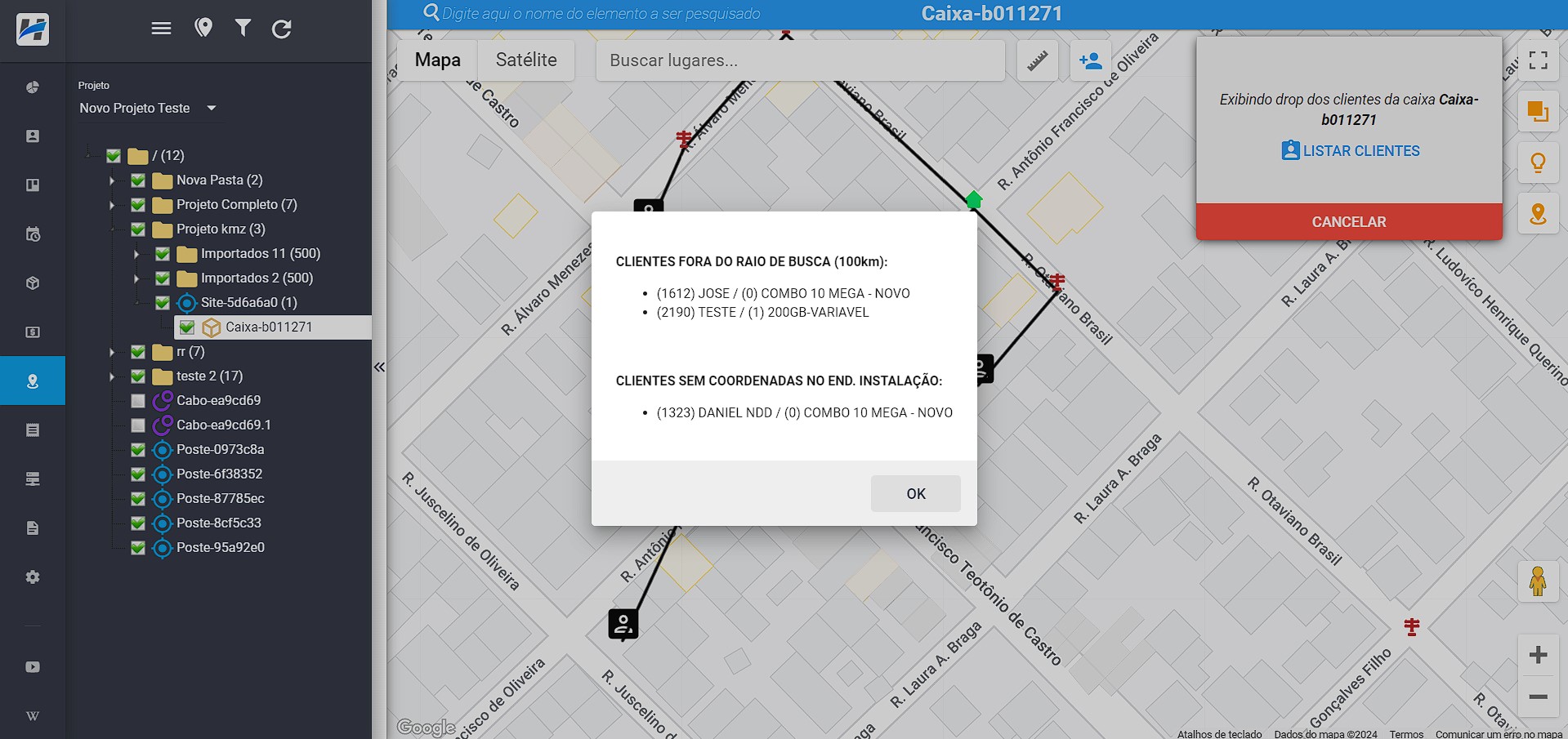
Task: Uncheck the Caixa-b011271 checkbox
Action: click(187, 327)
